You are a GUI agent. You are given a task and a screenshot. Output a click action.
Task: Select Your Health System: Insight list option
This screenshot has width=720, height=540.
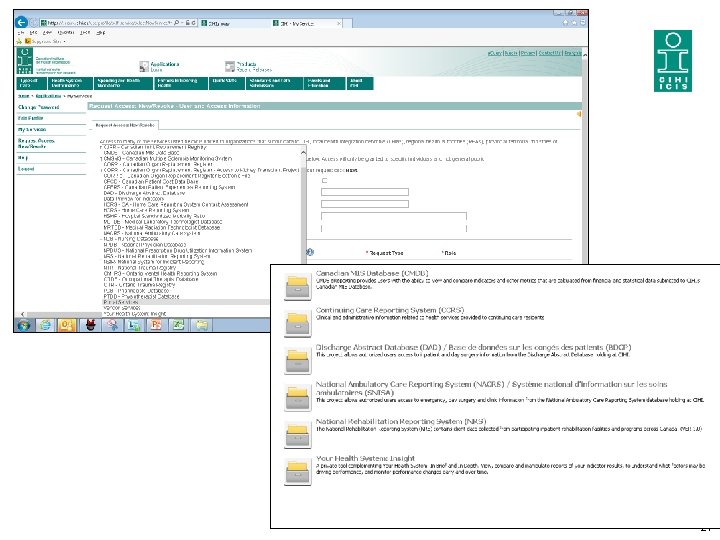point(135,314)
